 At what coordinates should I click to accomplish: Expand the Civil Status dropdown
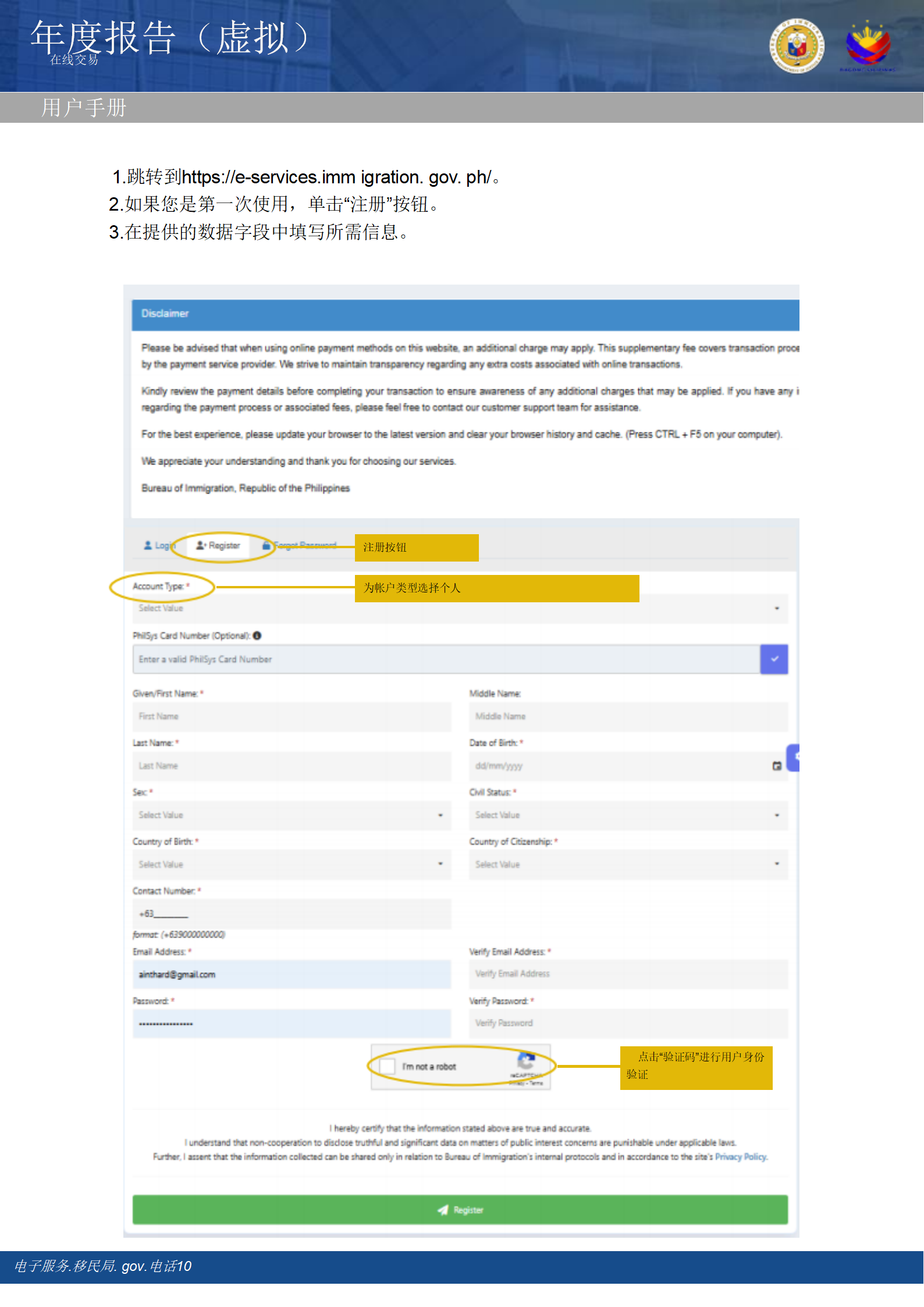(628, 815)
